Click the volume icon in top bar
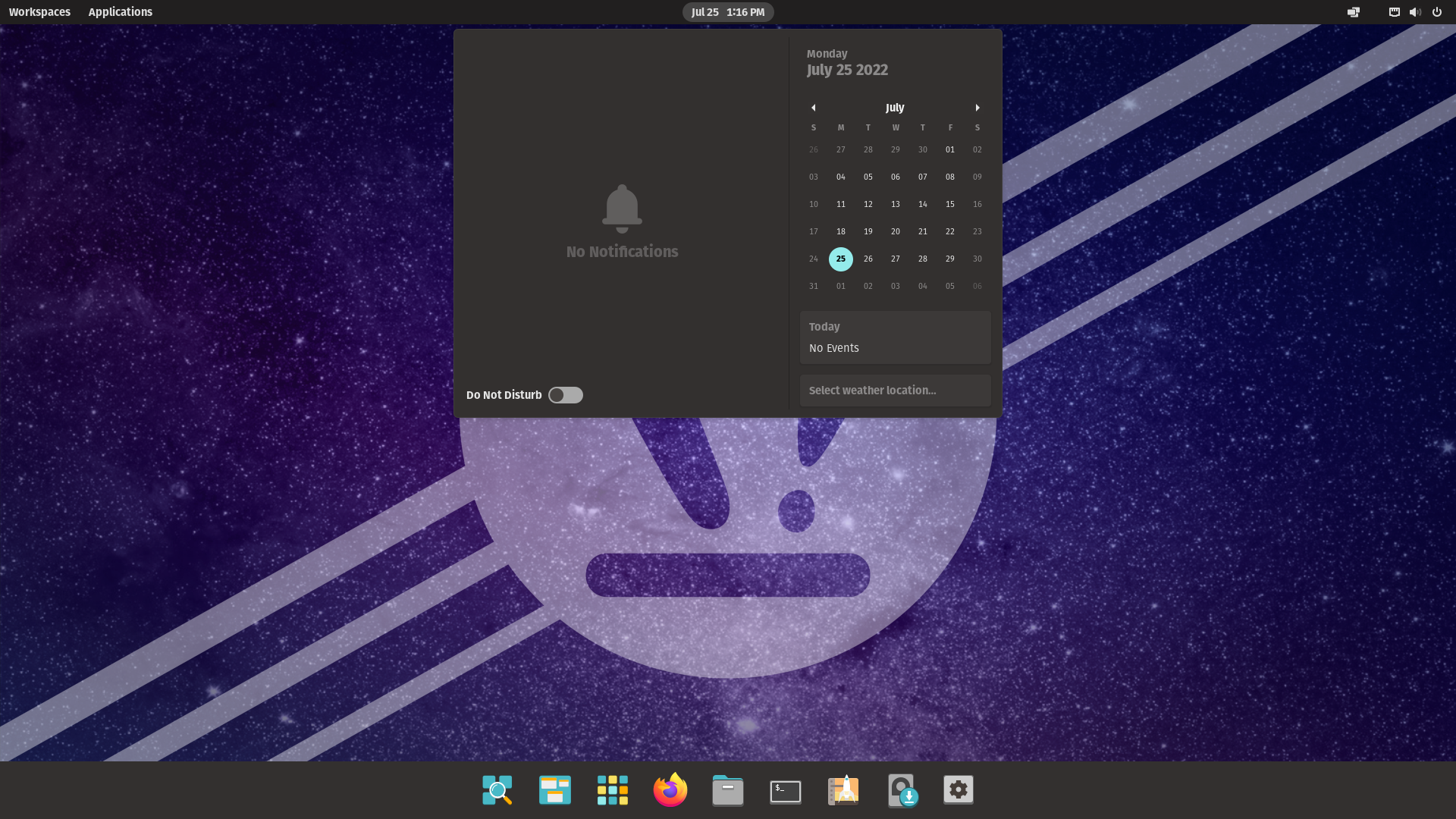Image resolution: width=1456 pixels, height=819 pixels. 1415,12
